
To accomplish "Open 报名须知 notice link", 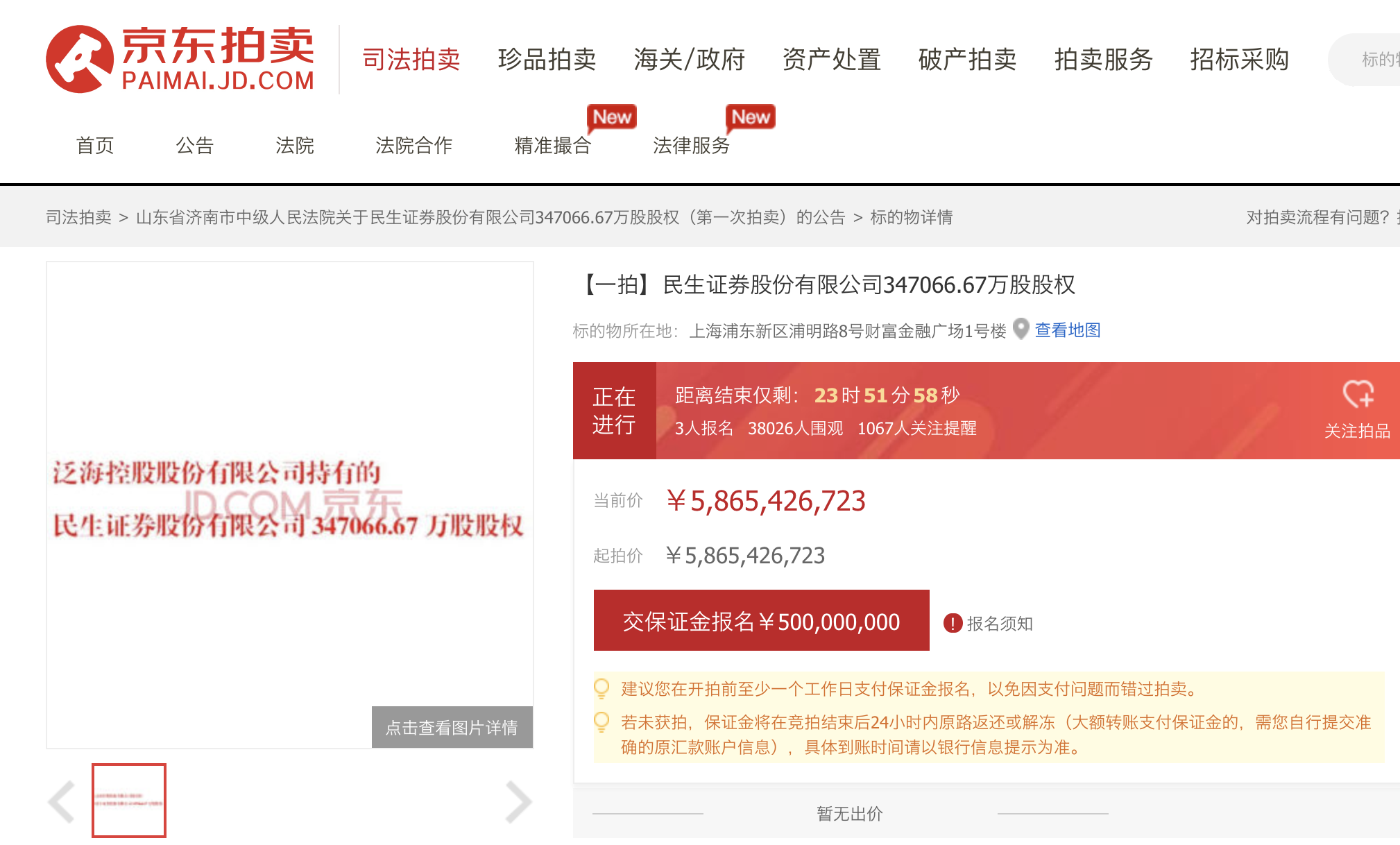I will click(1000, 624).
